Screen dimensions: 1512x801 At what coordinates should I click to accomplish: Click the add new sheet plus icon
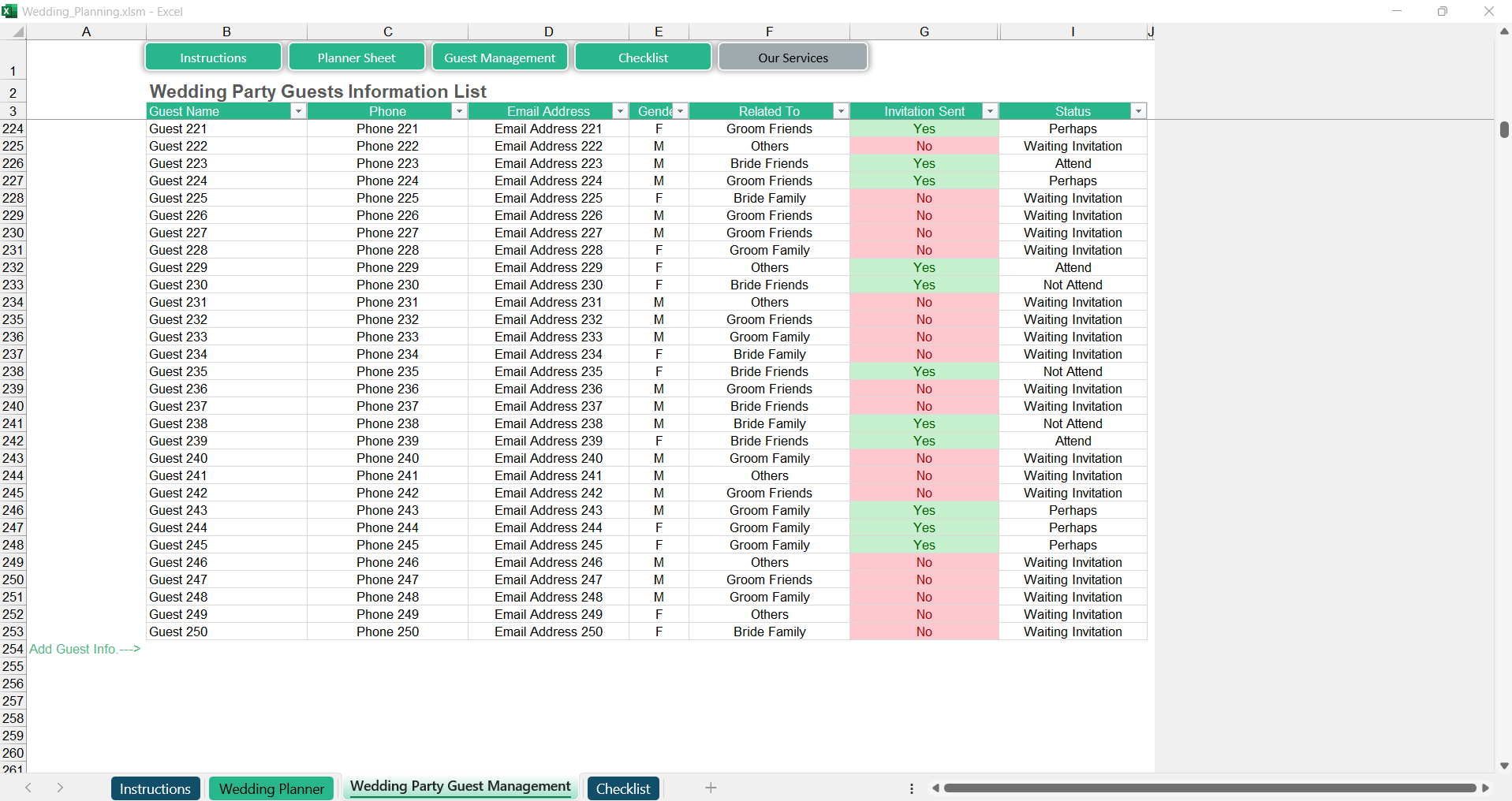point(710,788)
